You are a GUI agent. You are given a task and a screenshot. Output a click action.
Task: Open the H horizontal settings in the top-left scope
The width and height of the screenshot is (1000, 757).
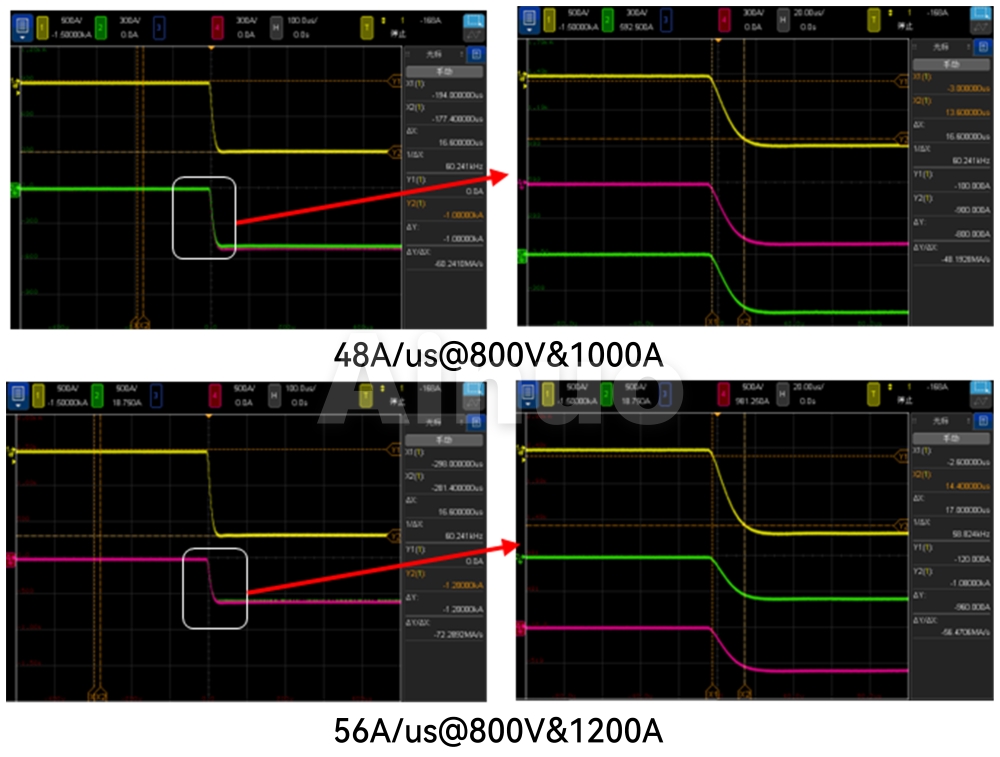point(276,27)
